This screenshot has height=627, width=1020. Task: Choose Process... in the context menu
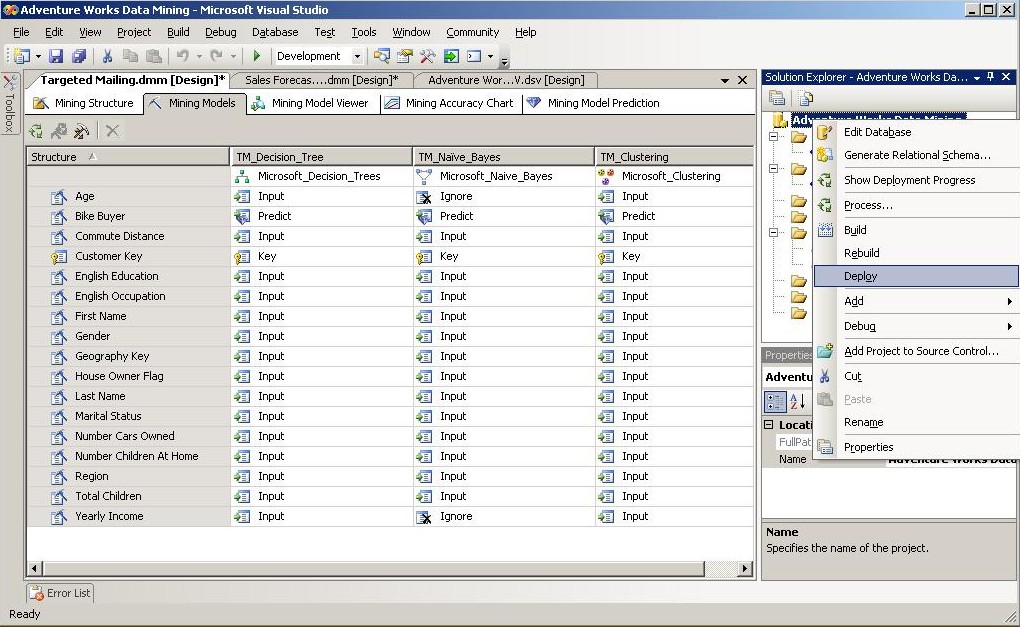pos(917,205)
